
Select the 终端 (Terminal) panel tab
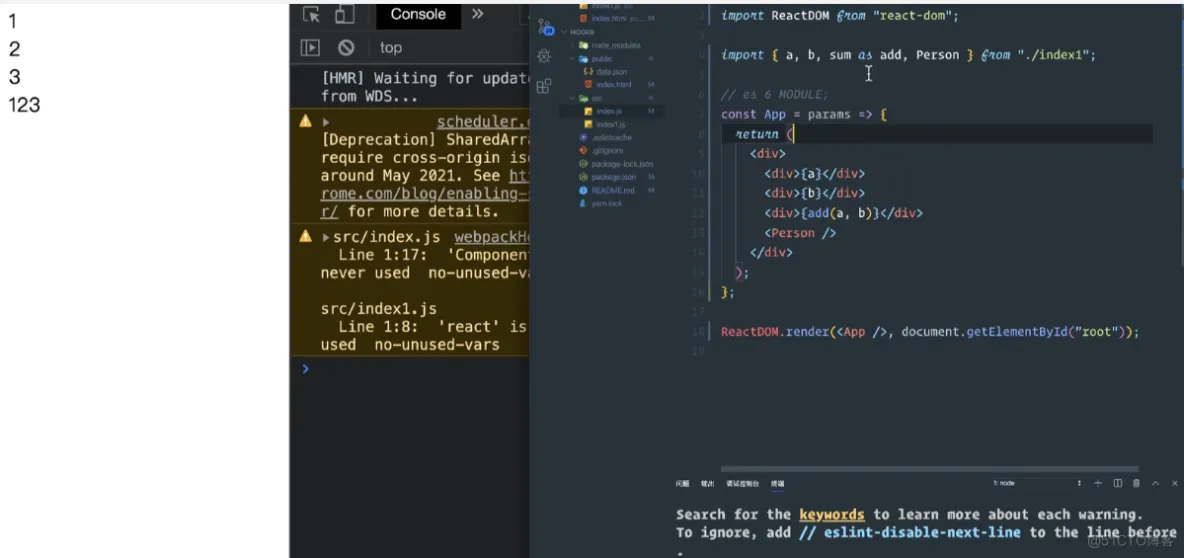click(777, 483)
